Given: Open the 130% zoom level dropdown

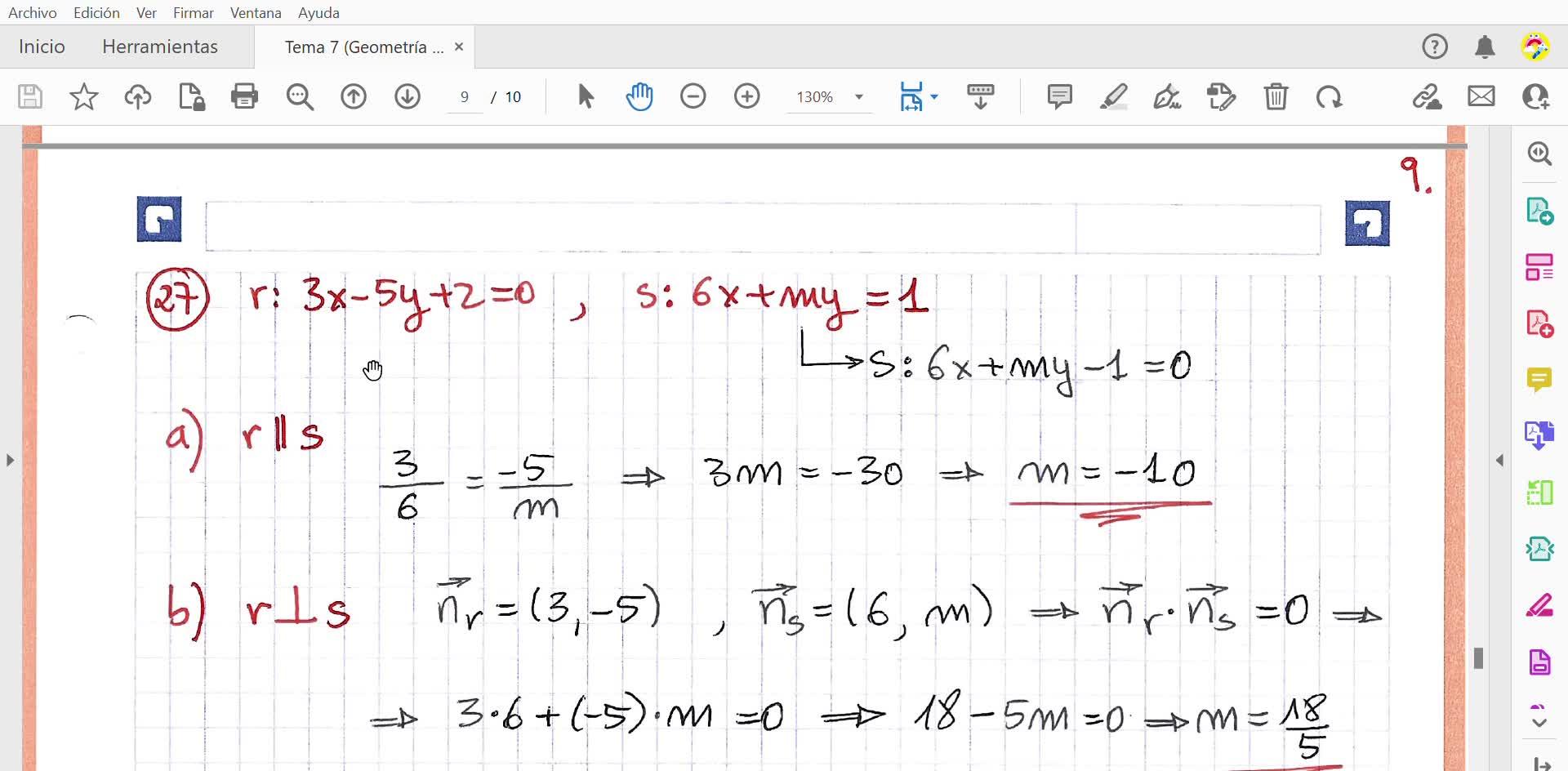Looking at the screenshot, I should tap(858, 96).
